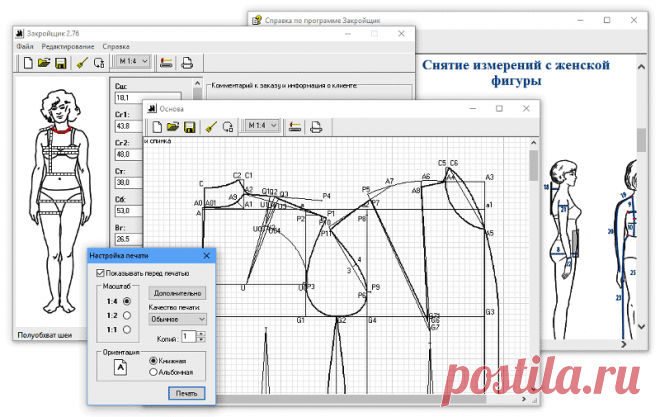
Task: Open the Справка menu
Action: pos(116,47)
